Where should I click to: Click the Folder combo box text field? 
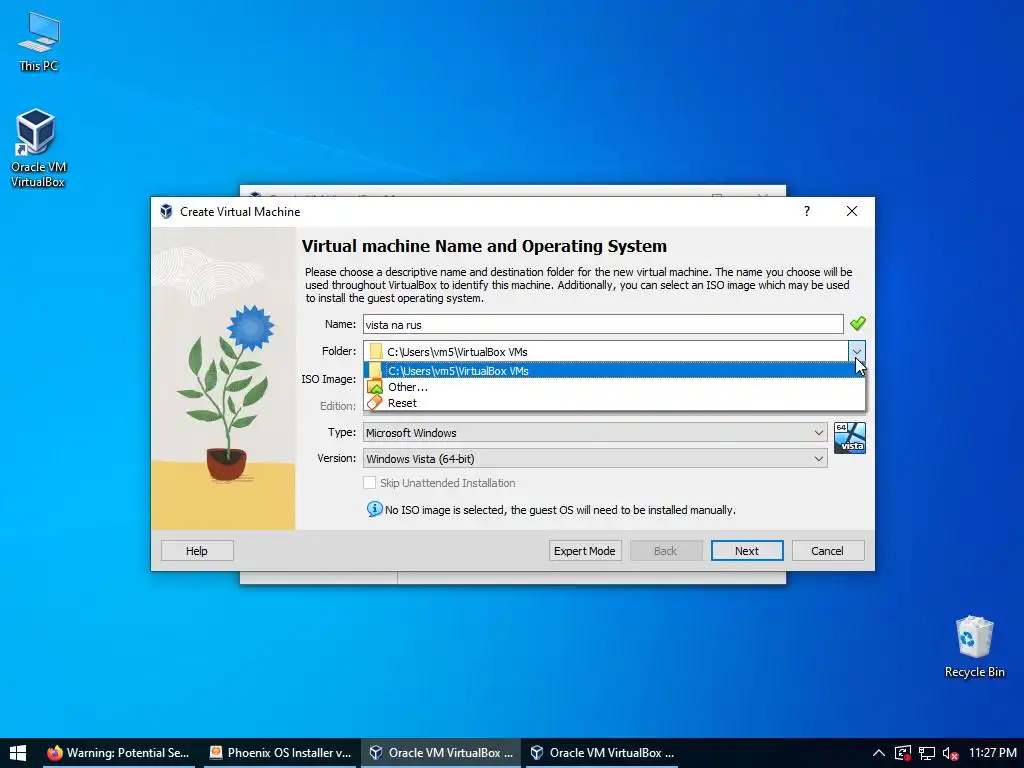point(606,351)
